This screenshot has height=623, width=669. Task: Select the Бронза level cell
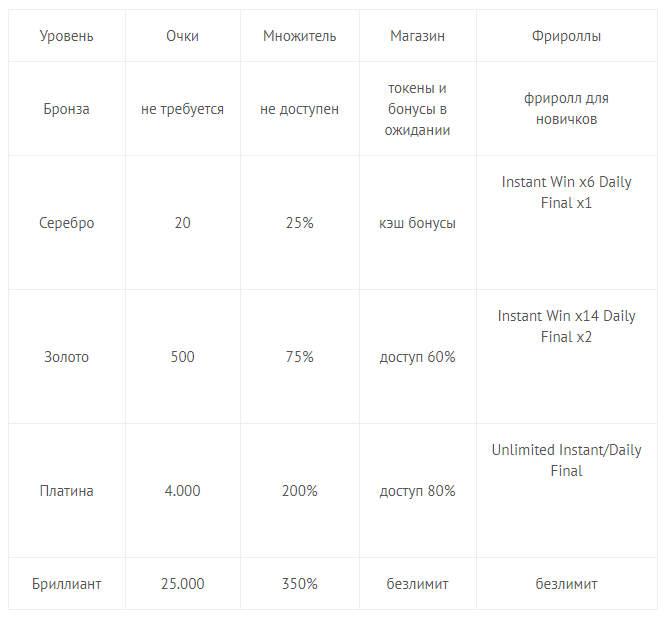pos(67,109)
